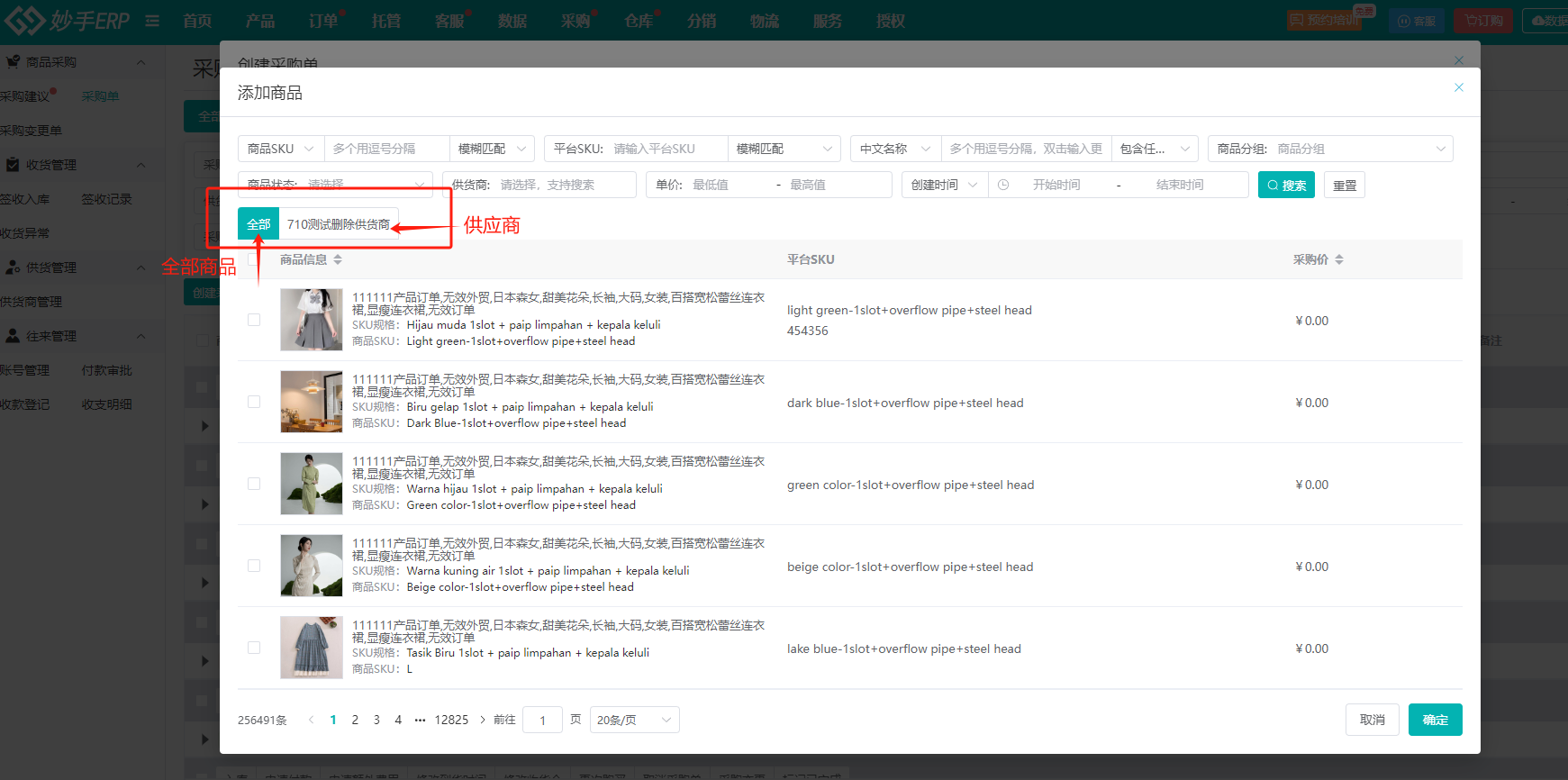Screen dimensions: 1568x780
Task: Go to next page arrow
Action: [x=483, y=720]
